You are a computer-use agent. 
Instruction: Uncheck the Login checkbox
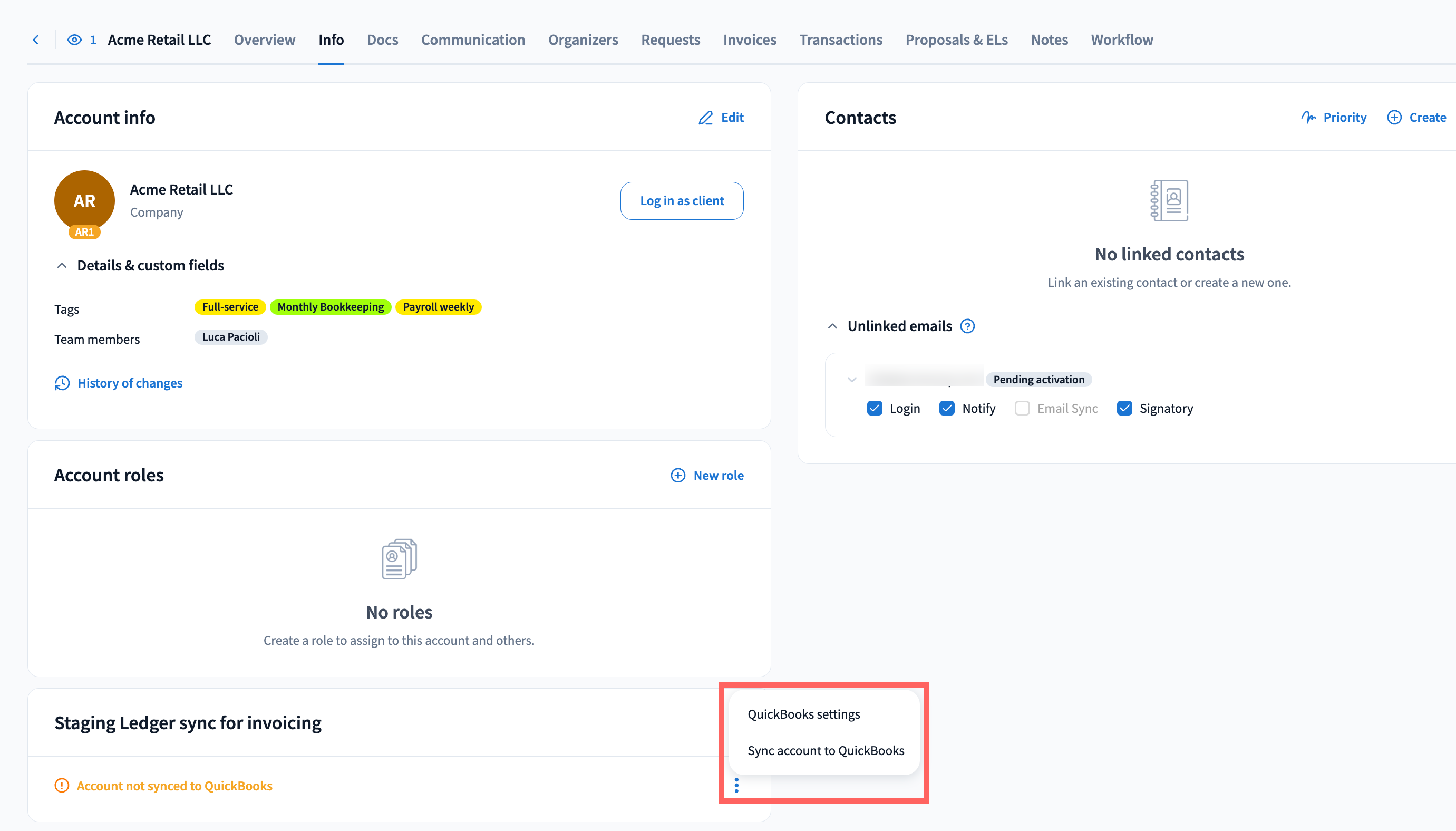pos(875,408)
